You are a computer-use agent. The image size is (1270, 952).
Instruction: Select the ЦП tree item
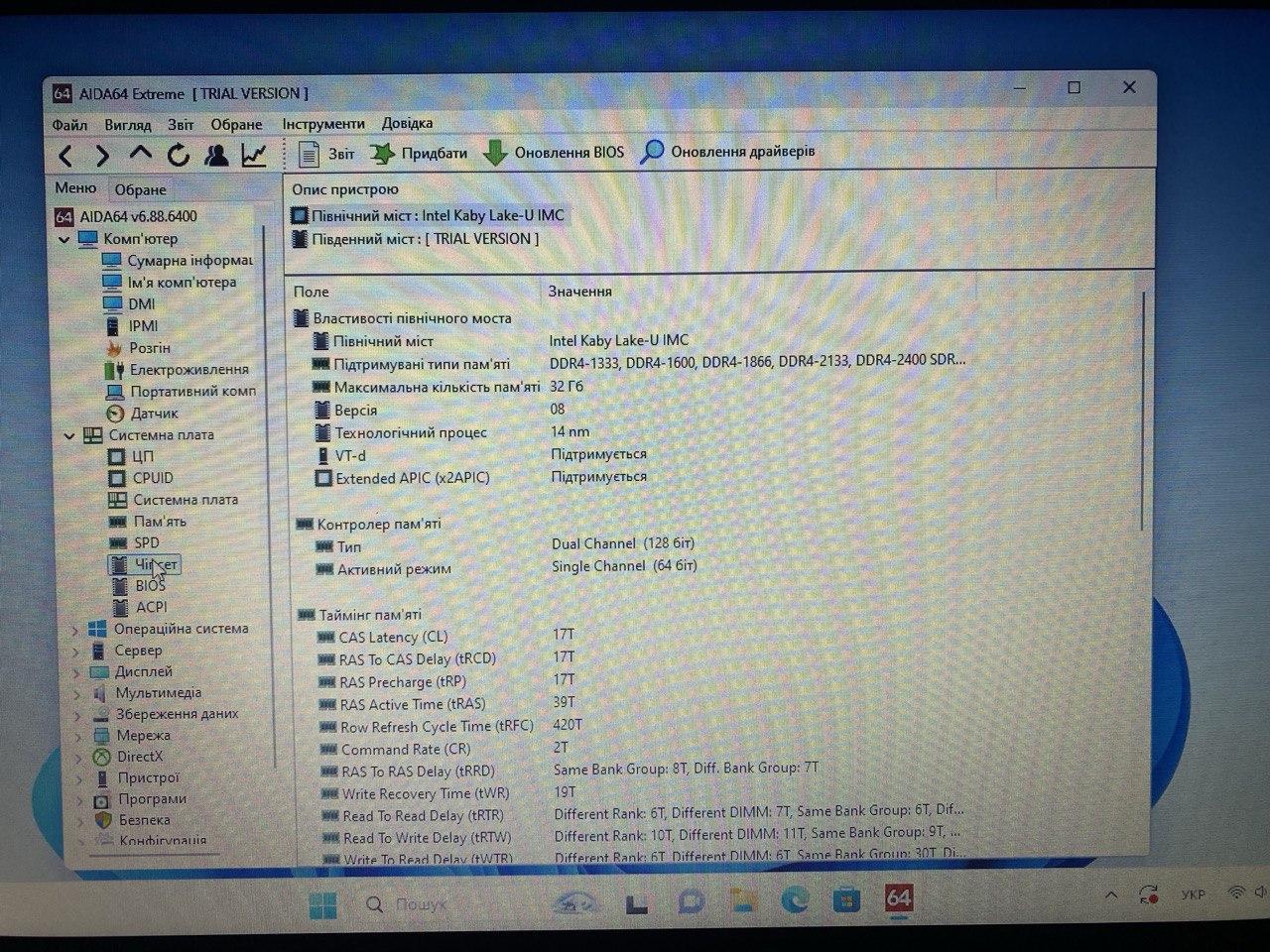[130, 457]
